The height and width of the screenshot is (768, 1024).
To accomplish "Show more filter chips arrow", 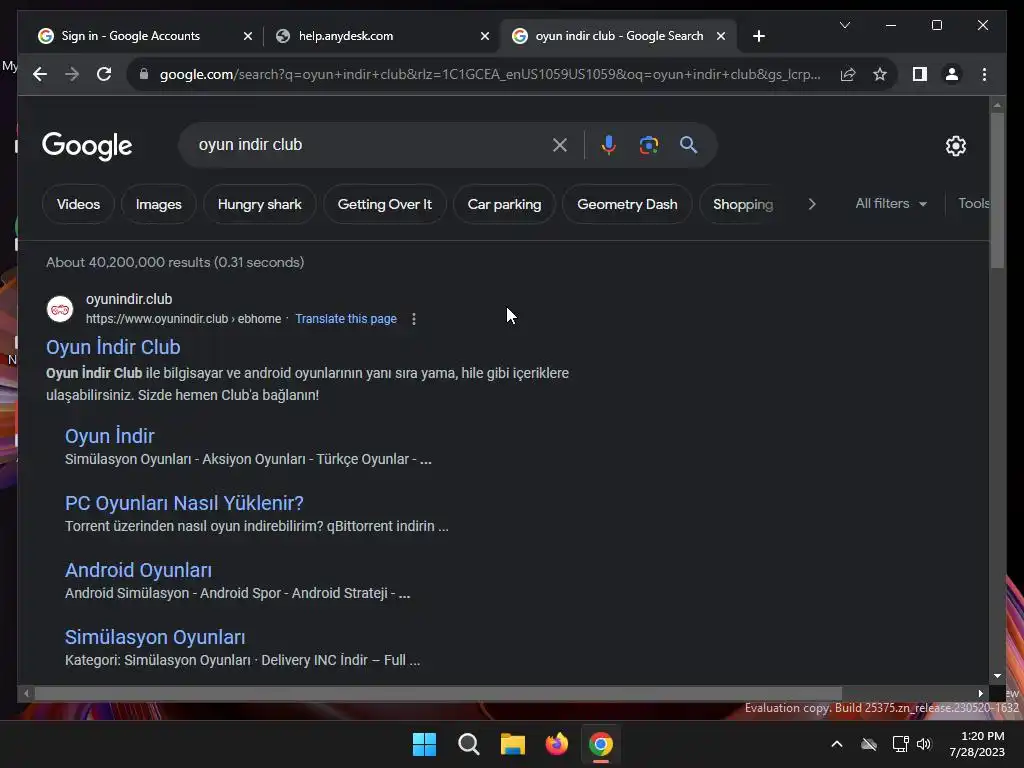I will pyautogui.click(x=812, y=204).
